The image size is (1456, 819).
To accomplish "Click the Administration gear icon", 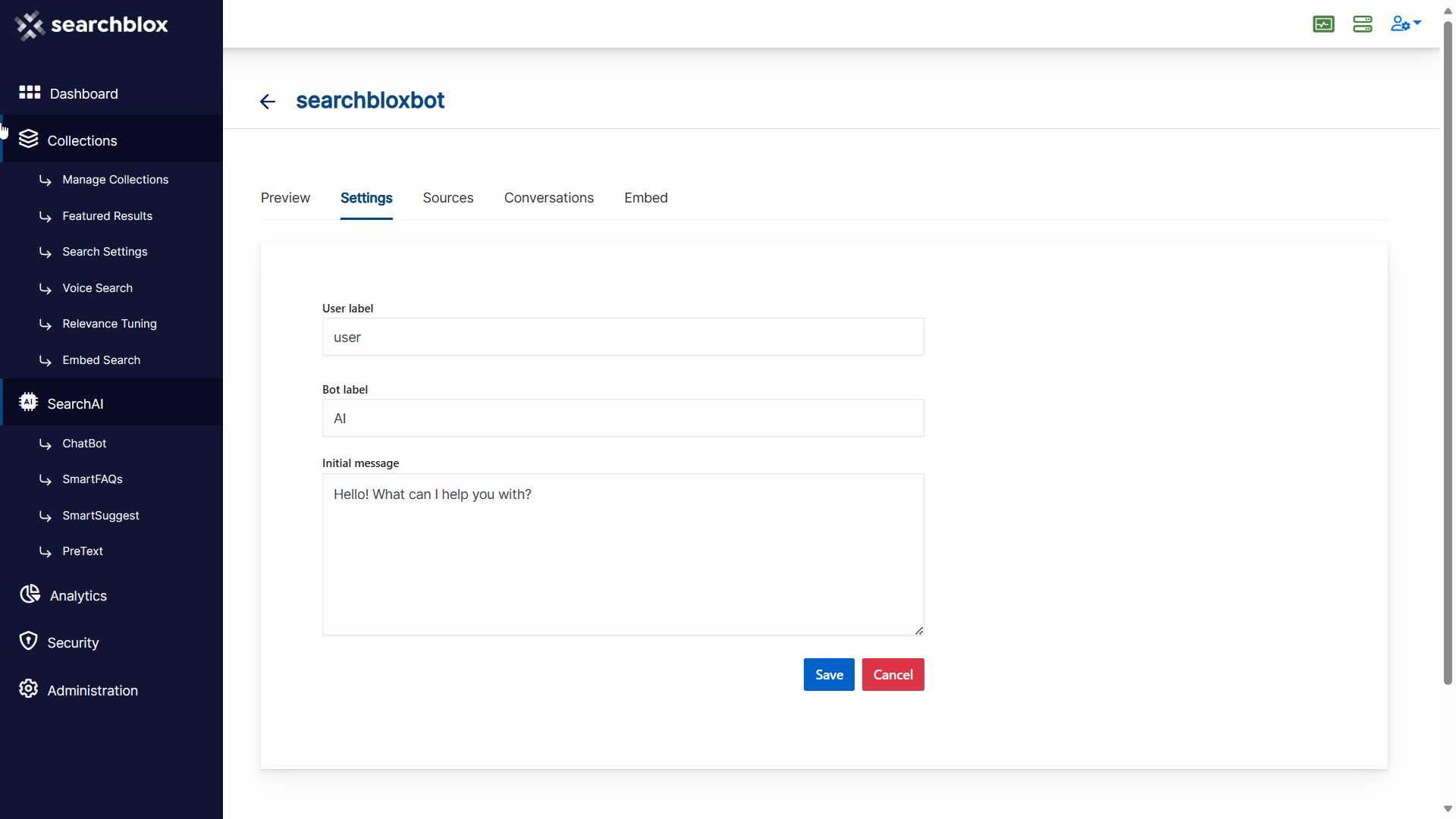I will [29, 689].
